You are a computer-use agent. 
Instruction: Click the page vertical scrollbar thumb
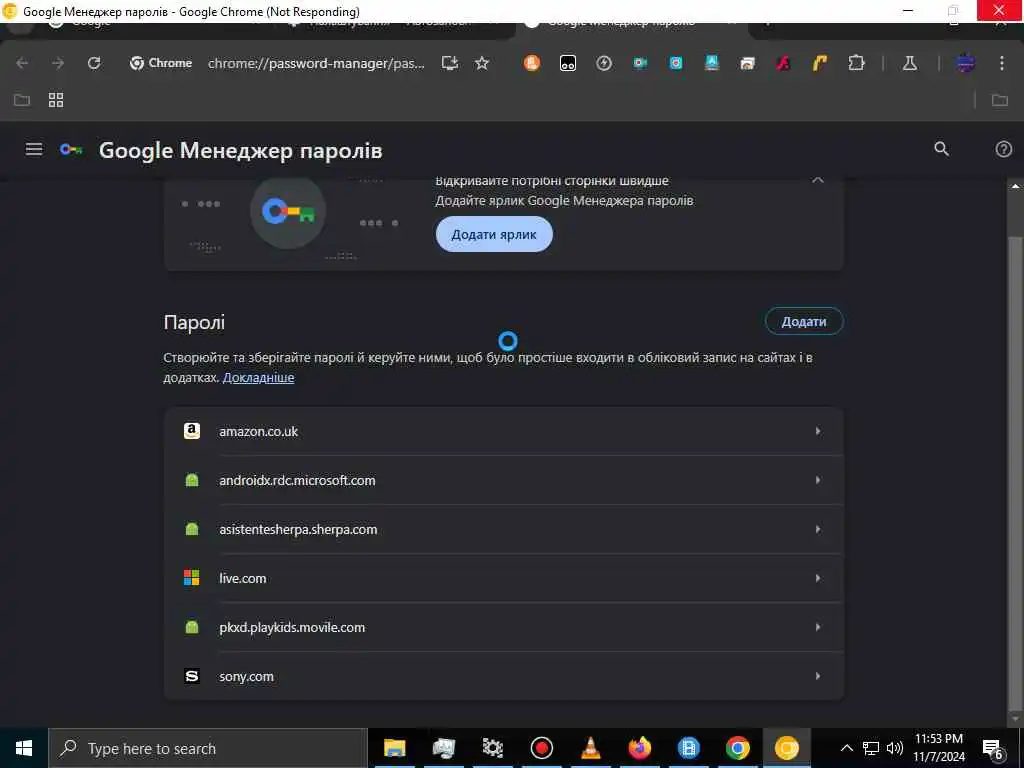coord(1015,473)
